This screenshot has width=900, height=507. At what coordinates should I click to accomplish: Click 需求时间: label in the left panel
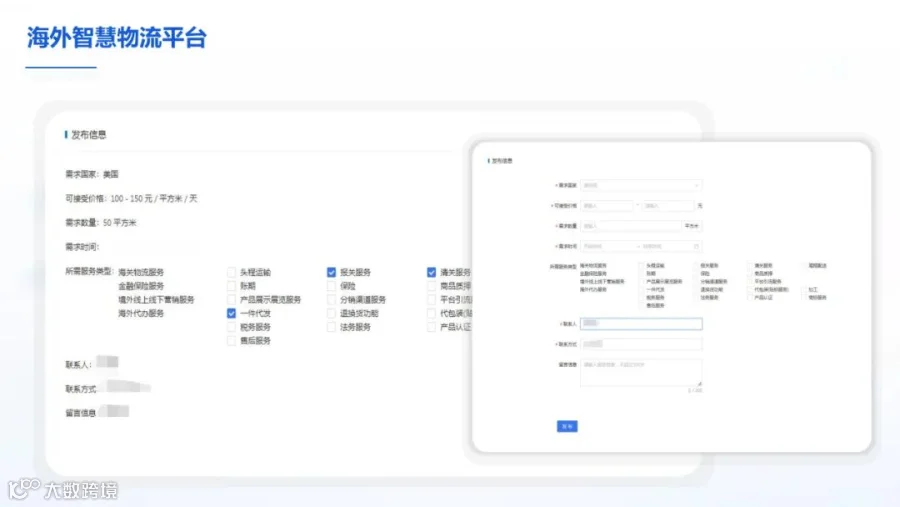82,247
